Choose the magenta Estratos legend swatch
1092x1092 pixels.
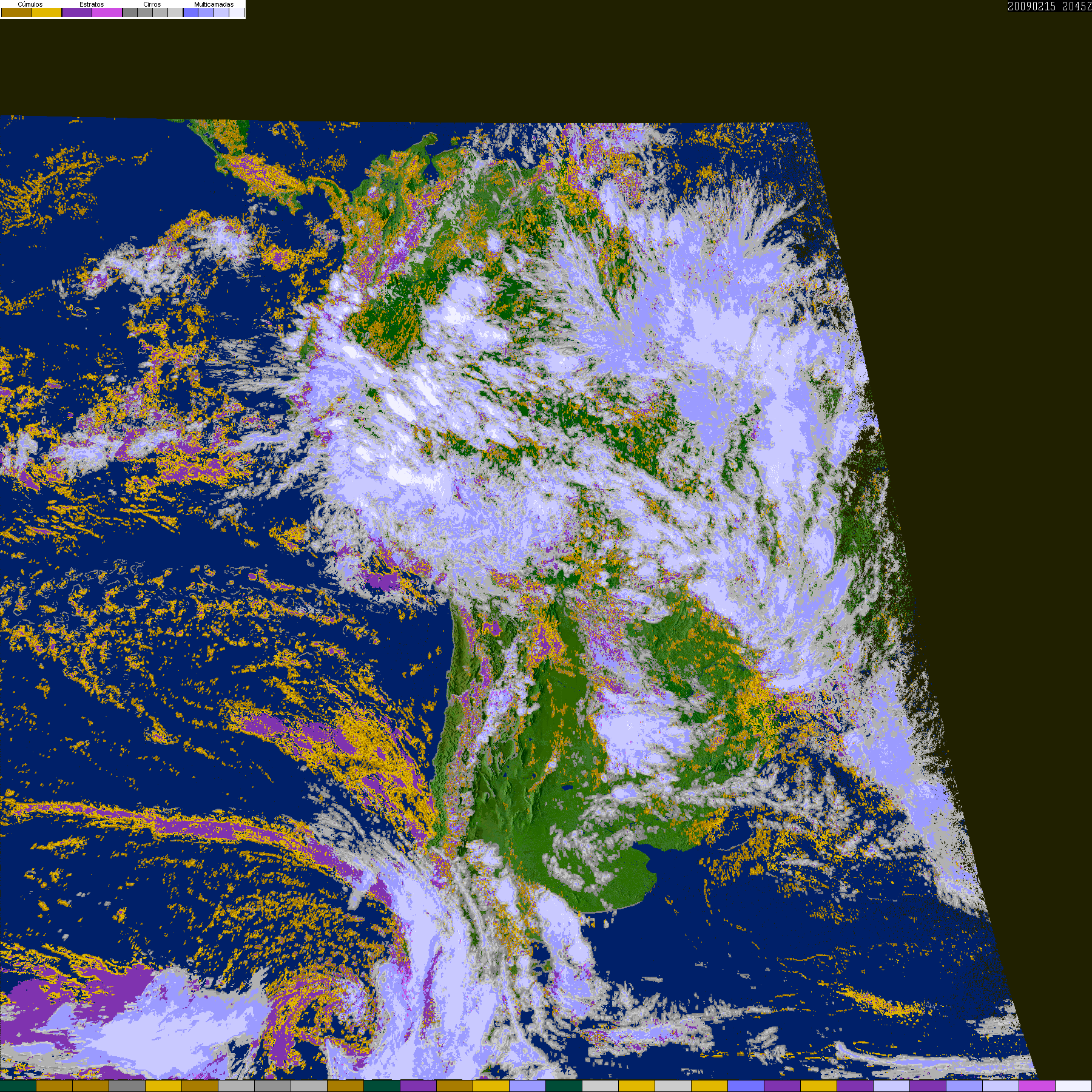(107, 12)
